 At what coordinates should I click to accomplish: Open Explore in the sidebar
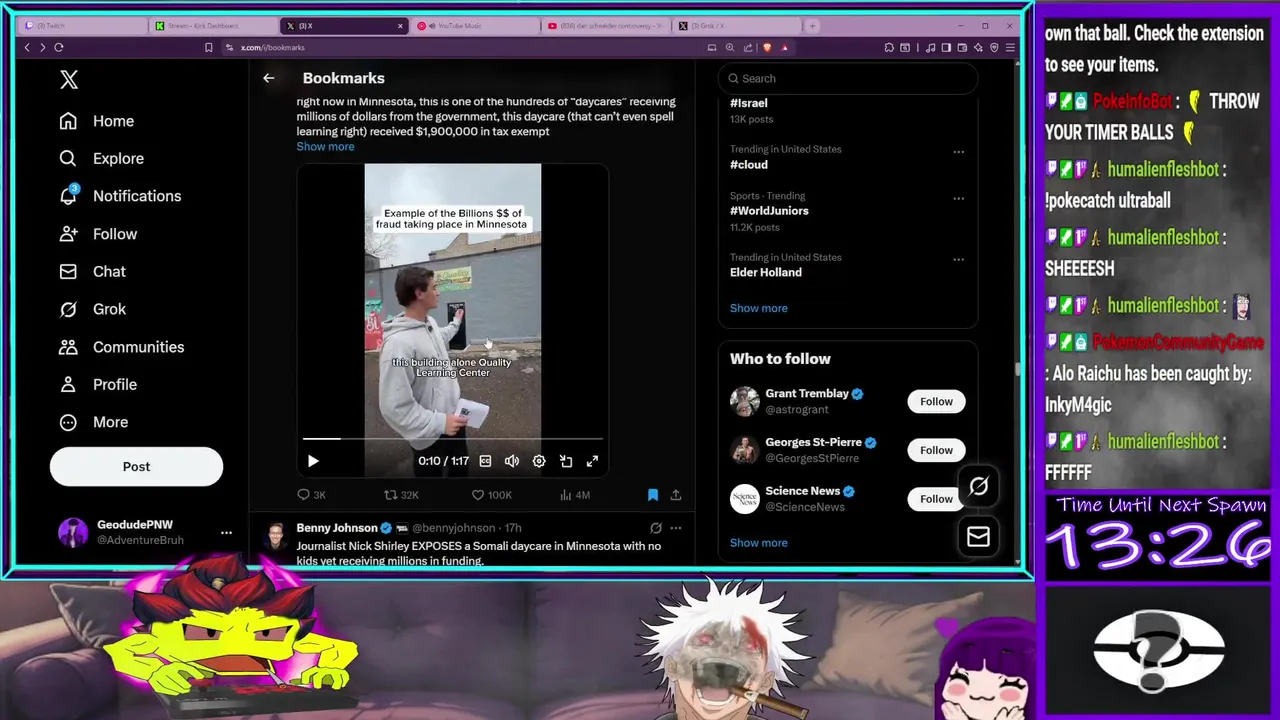101,158
